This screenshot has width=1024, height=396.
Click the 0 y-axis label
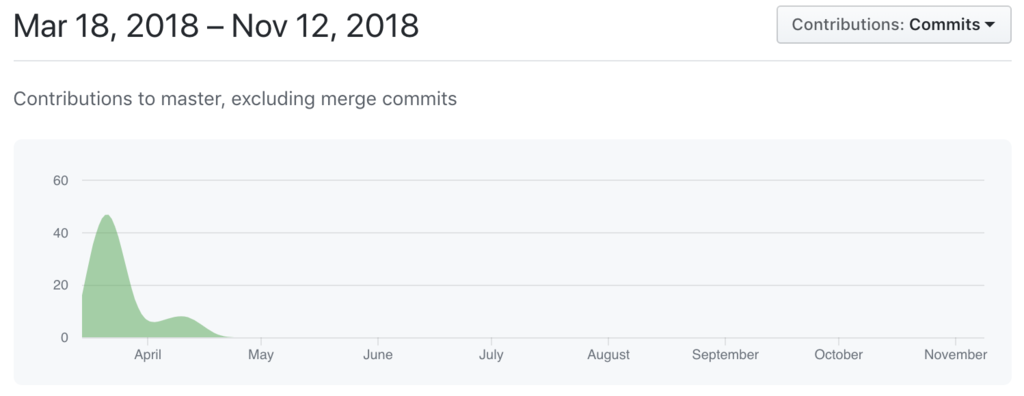65,338
